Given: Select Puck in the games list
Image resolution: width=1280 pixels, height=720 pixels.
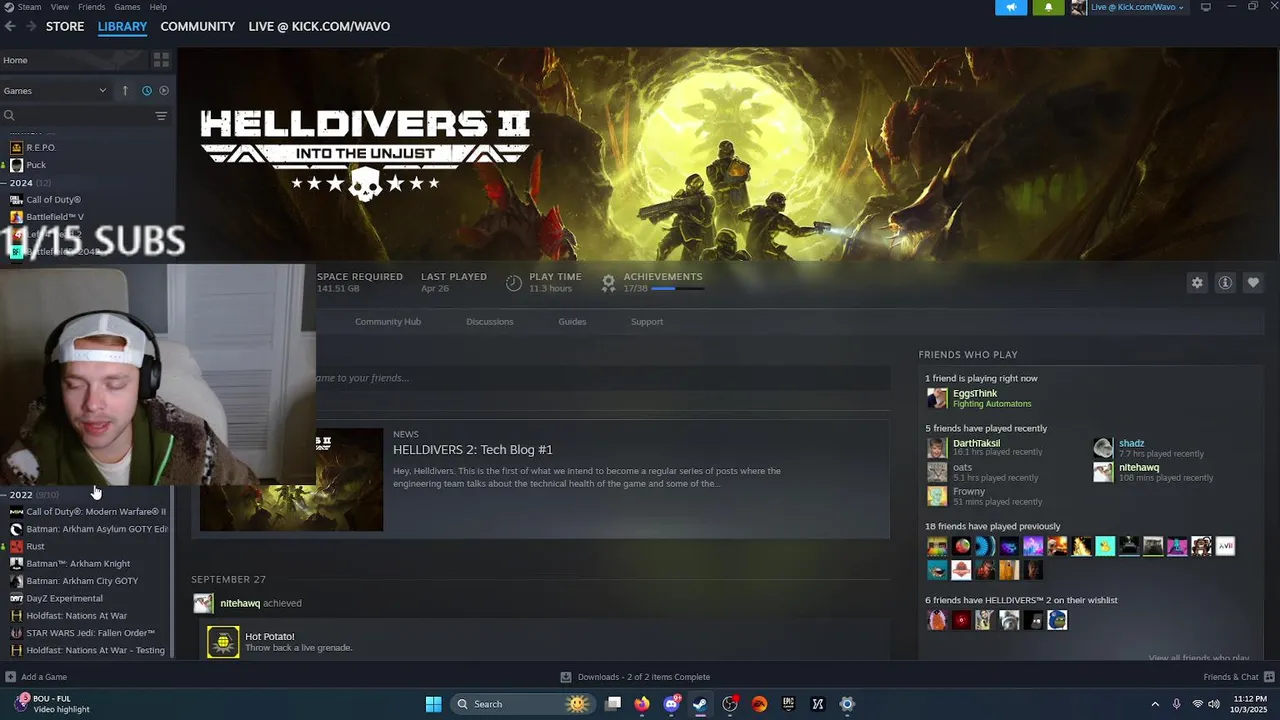Looking at the screenshot, I should tap(36, 165).
